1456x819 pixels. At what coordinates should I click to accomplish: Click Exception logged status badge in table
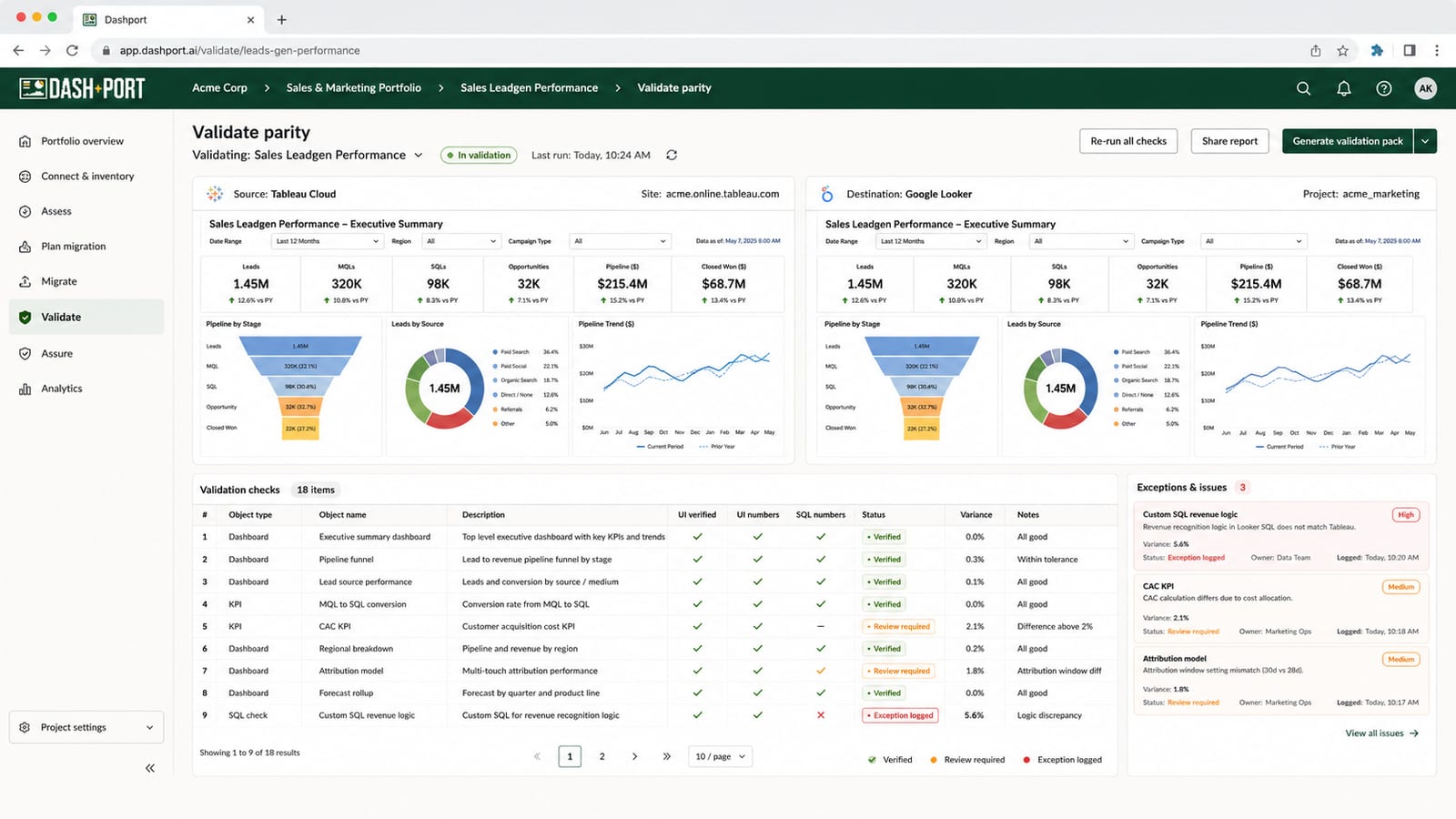click(900, 715)
